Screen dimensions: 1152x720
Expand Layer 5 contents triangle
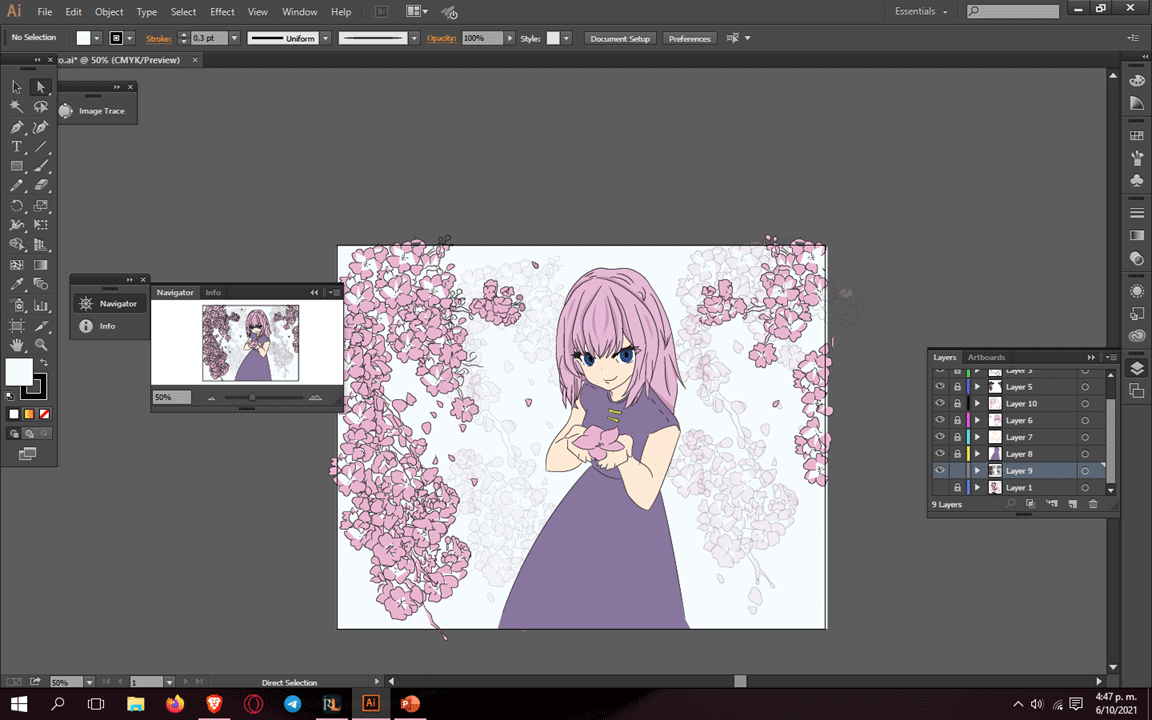(977, 386)
